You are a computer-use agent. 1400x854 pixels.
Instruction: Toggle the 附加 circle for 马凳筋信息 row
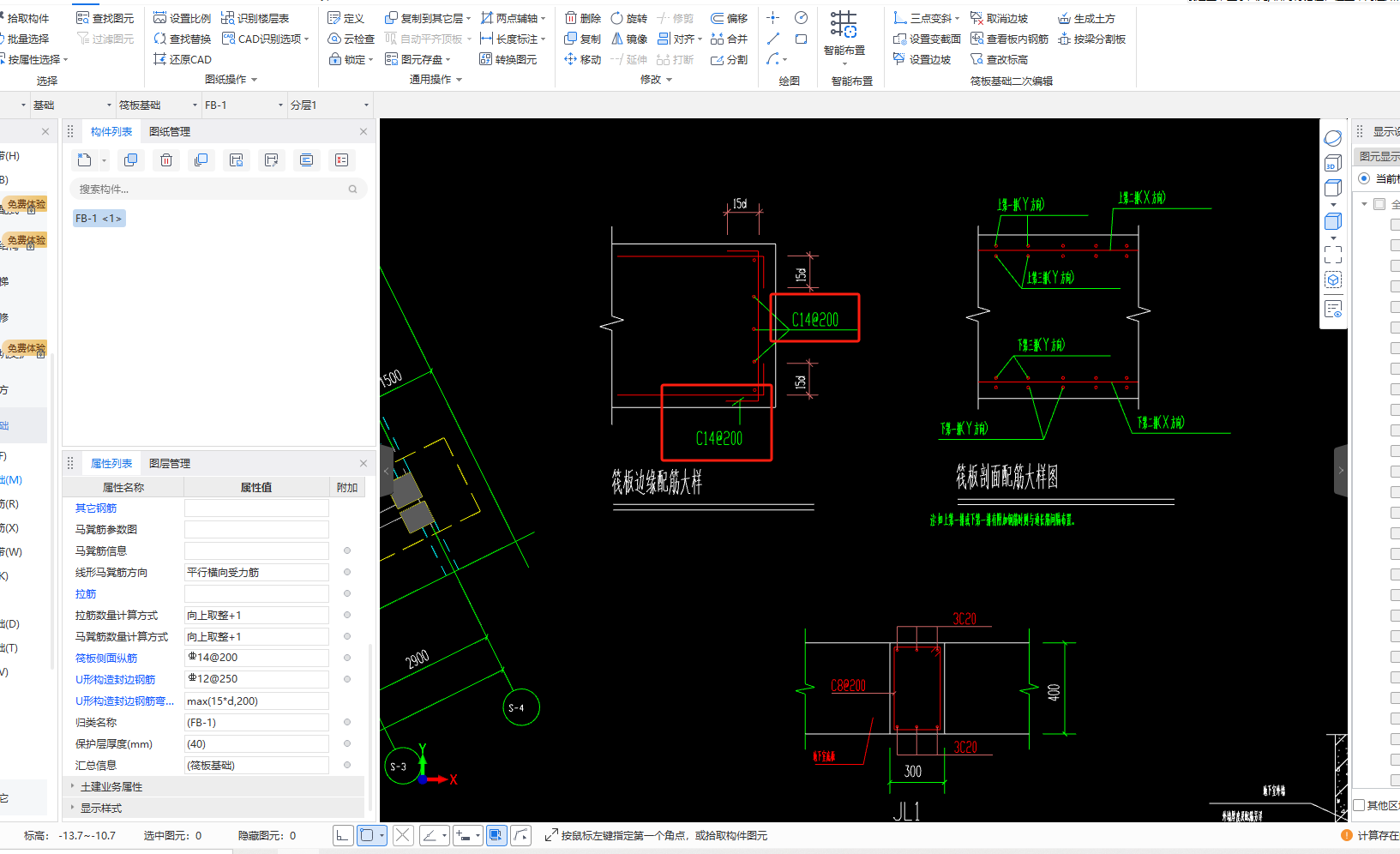(347, 550)
